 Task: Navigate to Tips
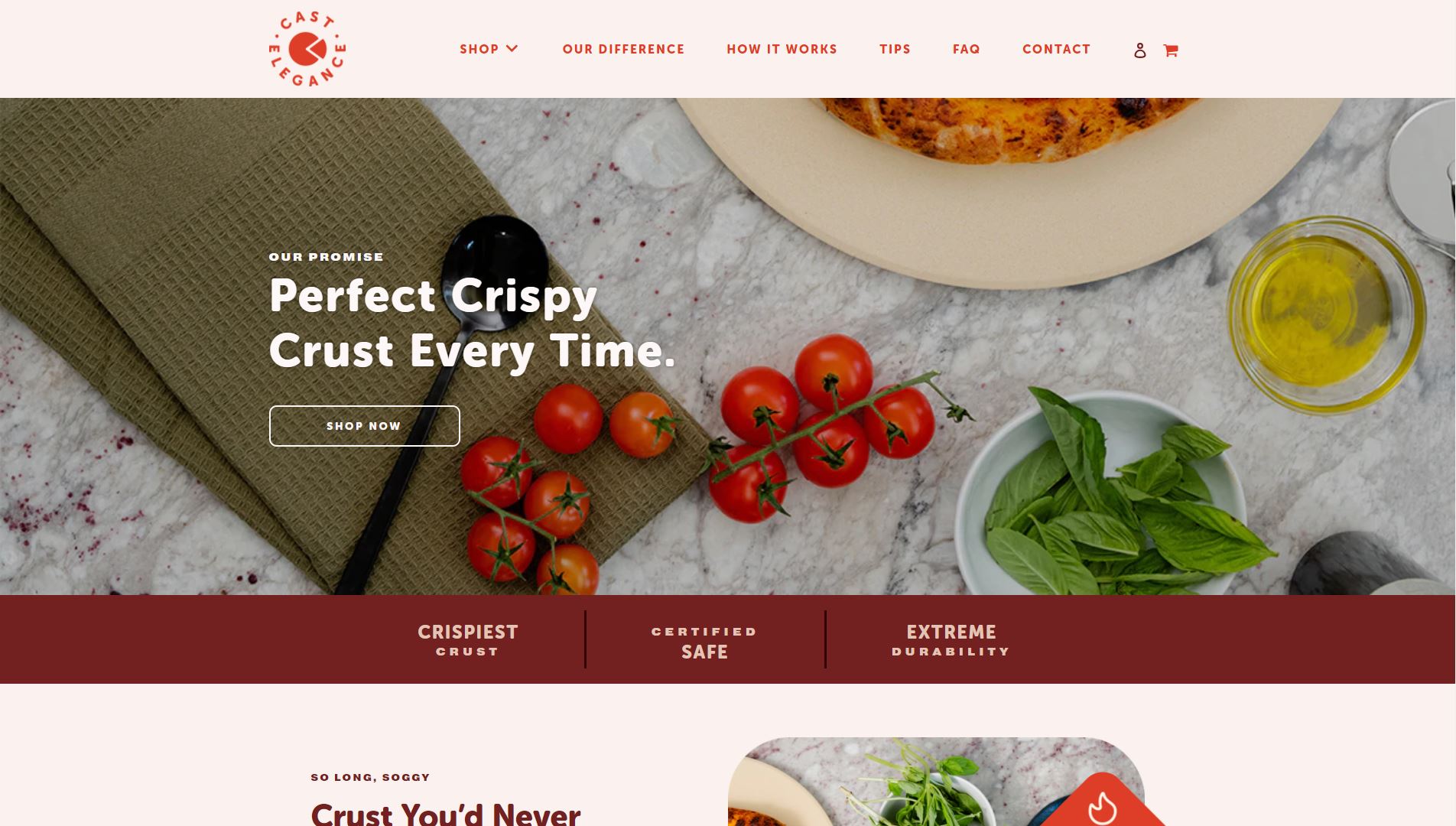tap(895, 49)
